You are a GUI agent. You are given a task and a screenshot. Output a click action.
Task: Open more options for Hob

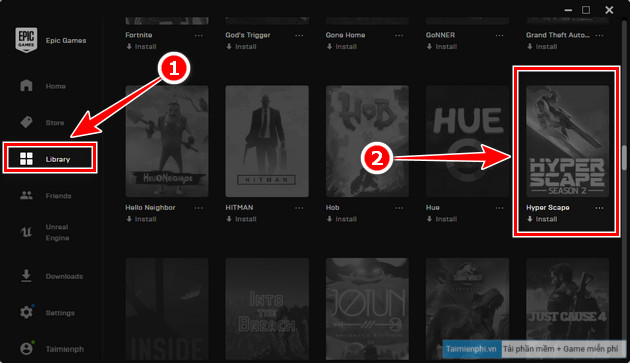pos(399,208)
